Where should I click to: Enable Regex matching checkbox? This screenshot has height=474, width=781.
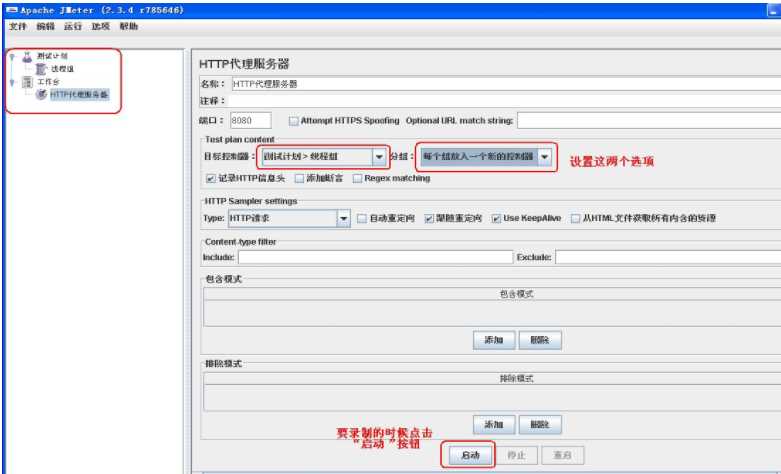(357, 178)
